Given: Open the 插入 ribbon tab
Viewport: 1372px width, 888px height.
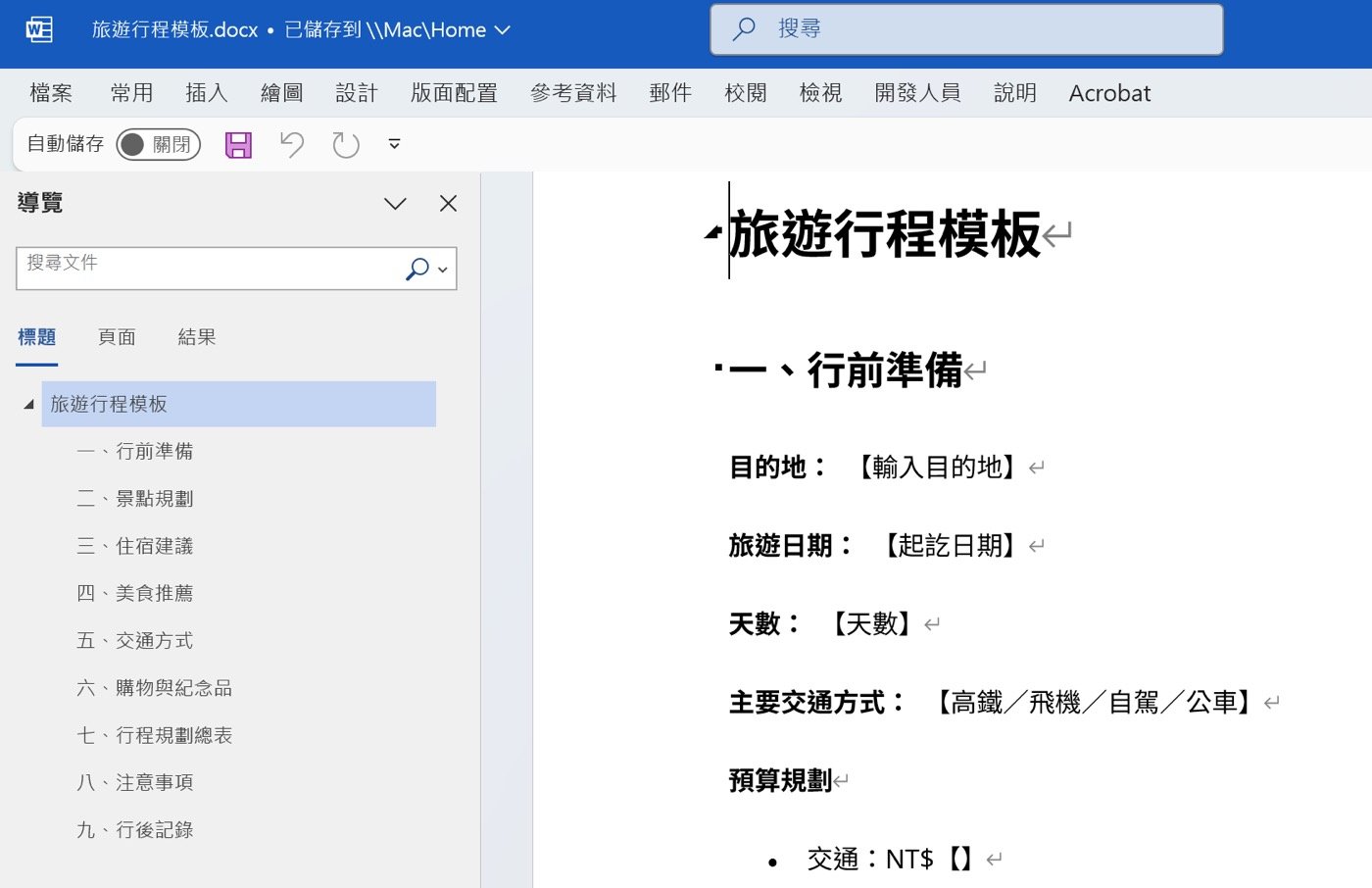Looking at the screenshot, I should (x=207, y=93).
